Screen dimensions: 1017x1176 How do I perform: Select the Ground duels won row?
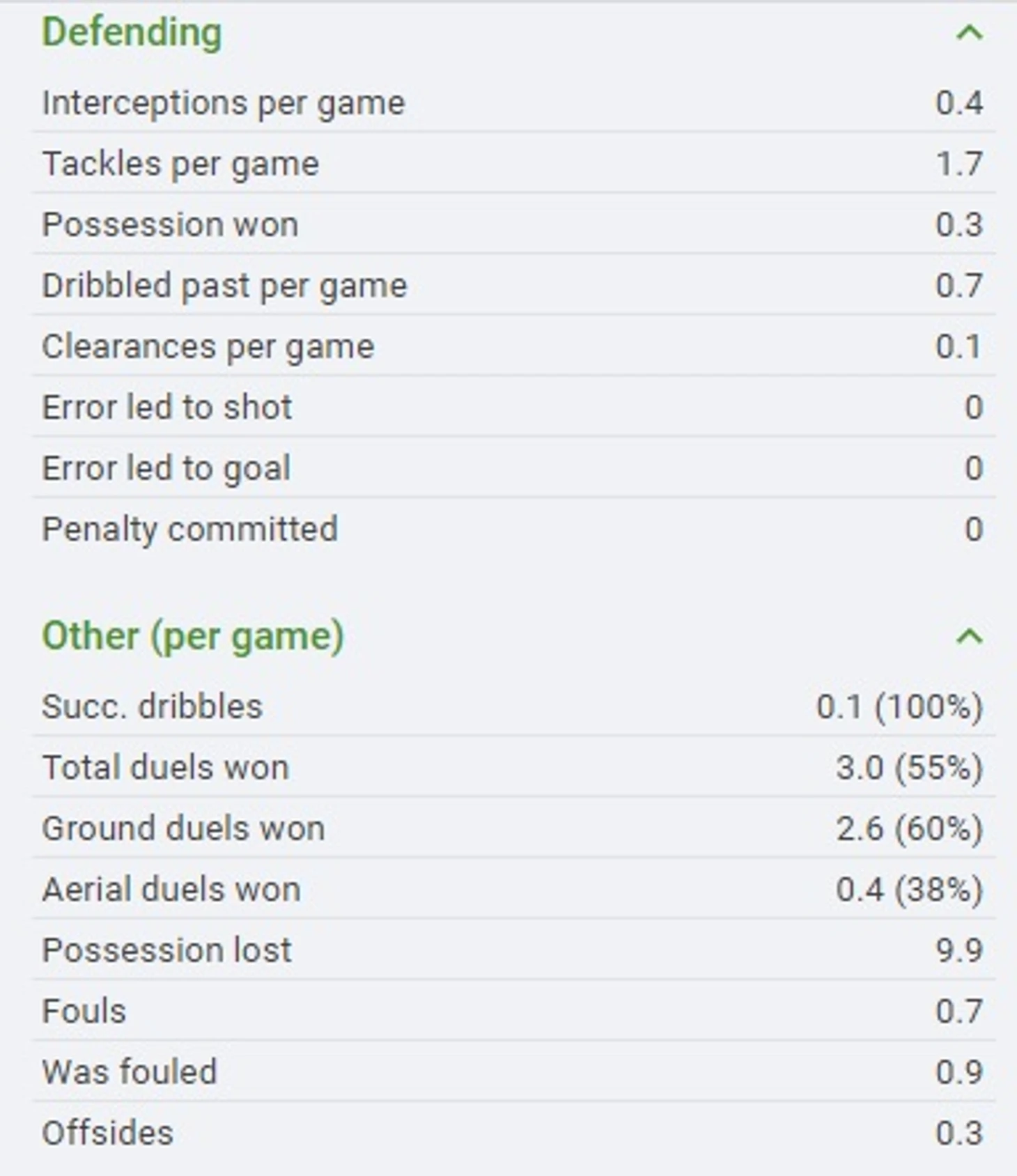513,828
